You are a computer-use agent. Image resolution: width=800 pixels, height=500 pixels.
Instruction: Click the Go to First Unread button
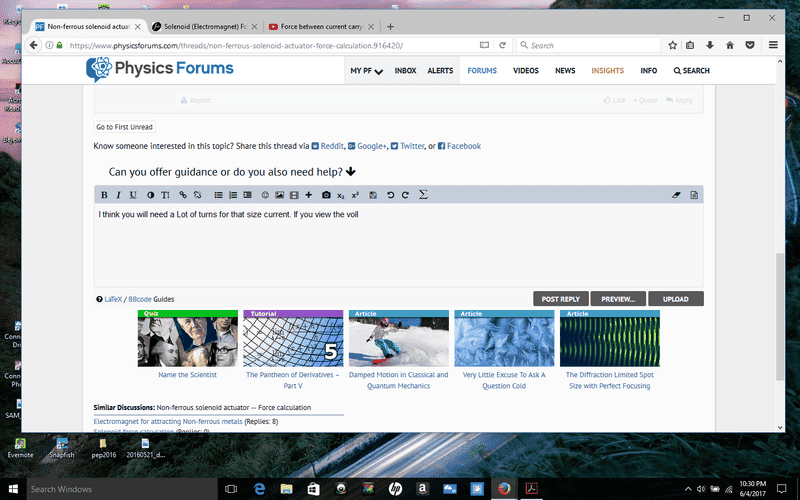[x=124, y=127]
